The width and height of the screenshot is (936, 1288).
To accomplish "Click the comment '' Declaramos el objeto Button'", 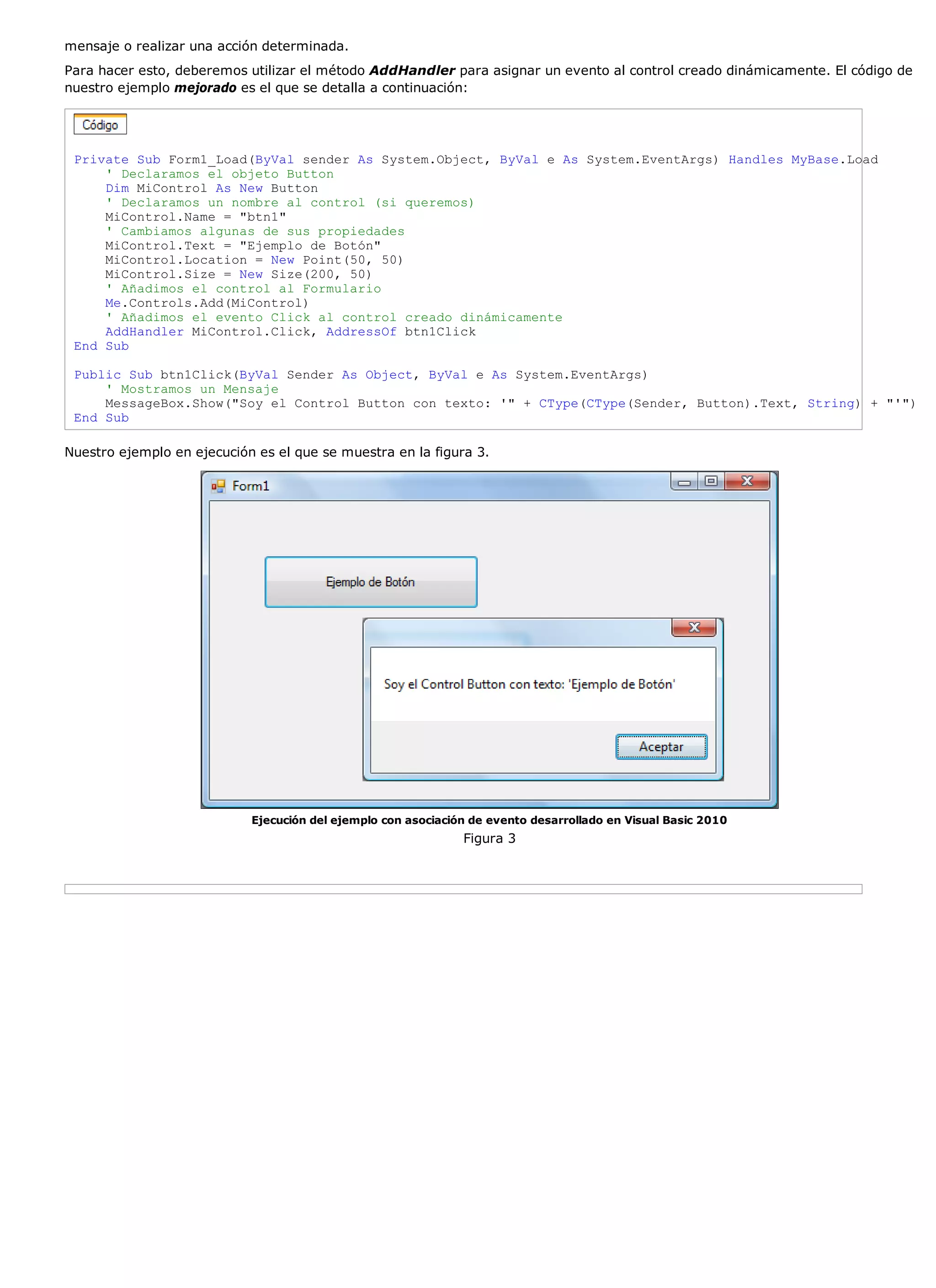I will click(x=220, y=174).
